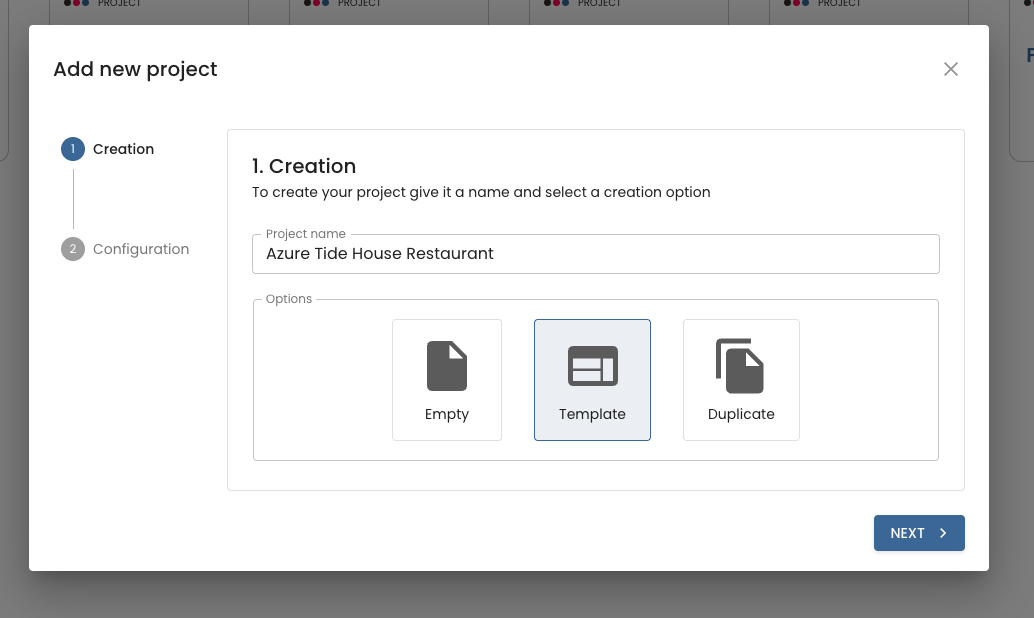
Task: Select the Duplicate pages icon
Action: 741,365
